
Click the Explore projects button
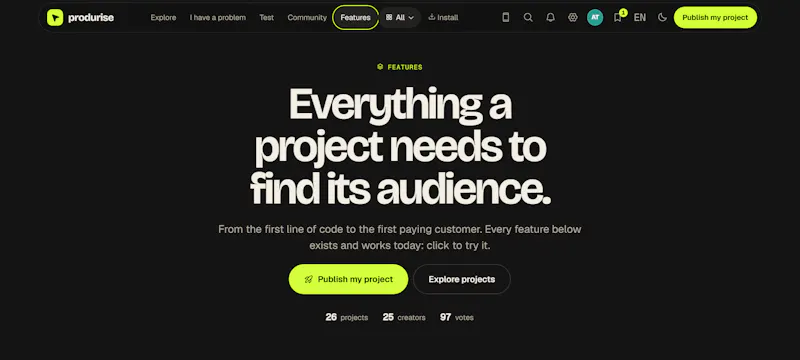click(x=462, y=279)
